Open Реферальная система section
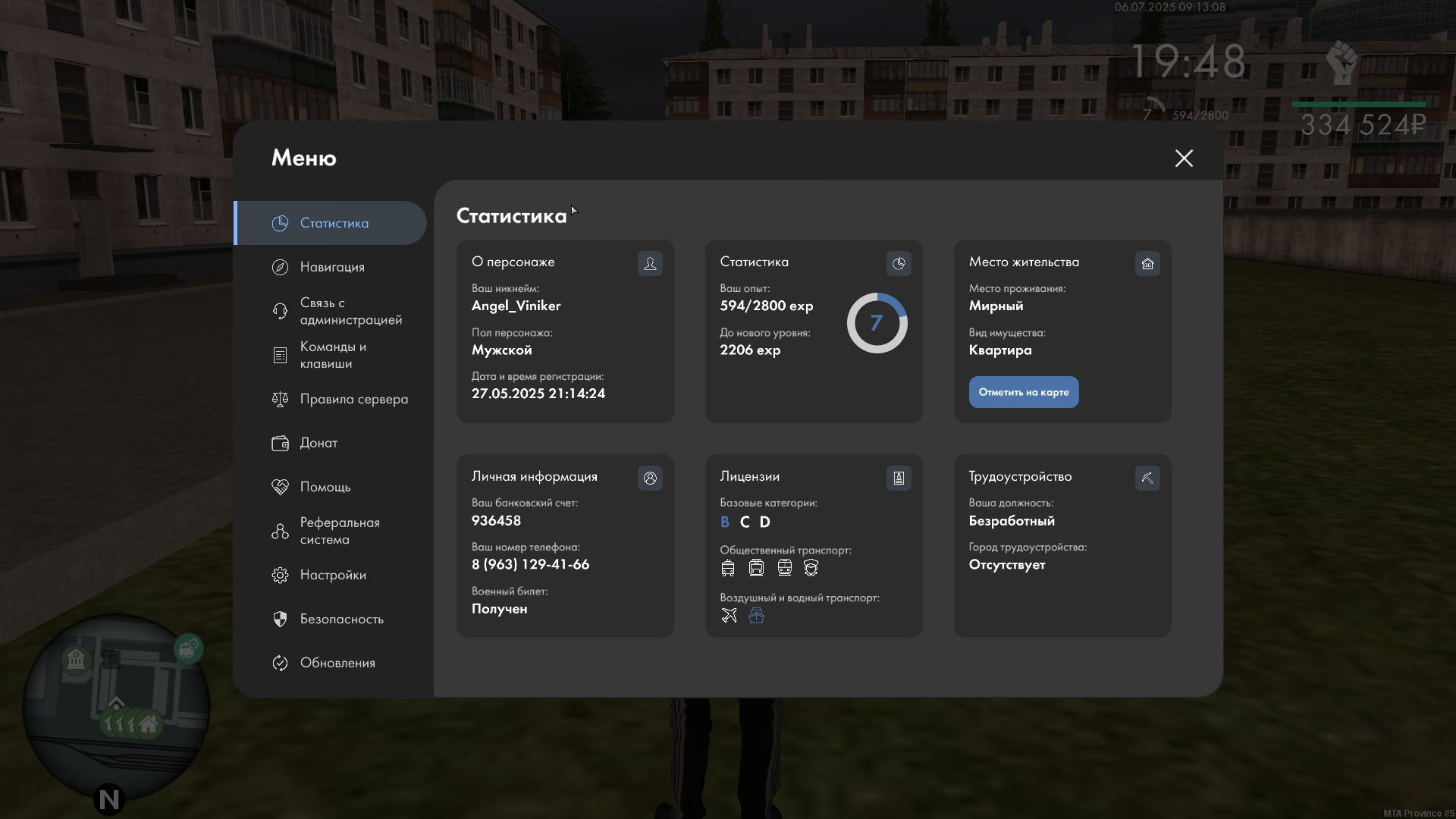Viewport: 1456px width, 819px height. (331, 531)
